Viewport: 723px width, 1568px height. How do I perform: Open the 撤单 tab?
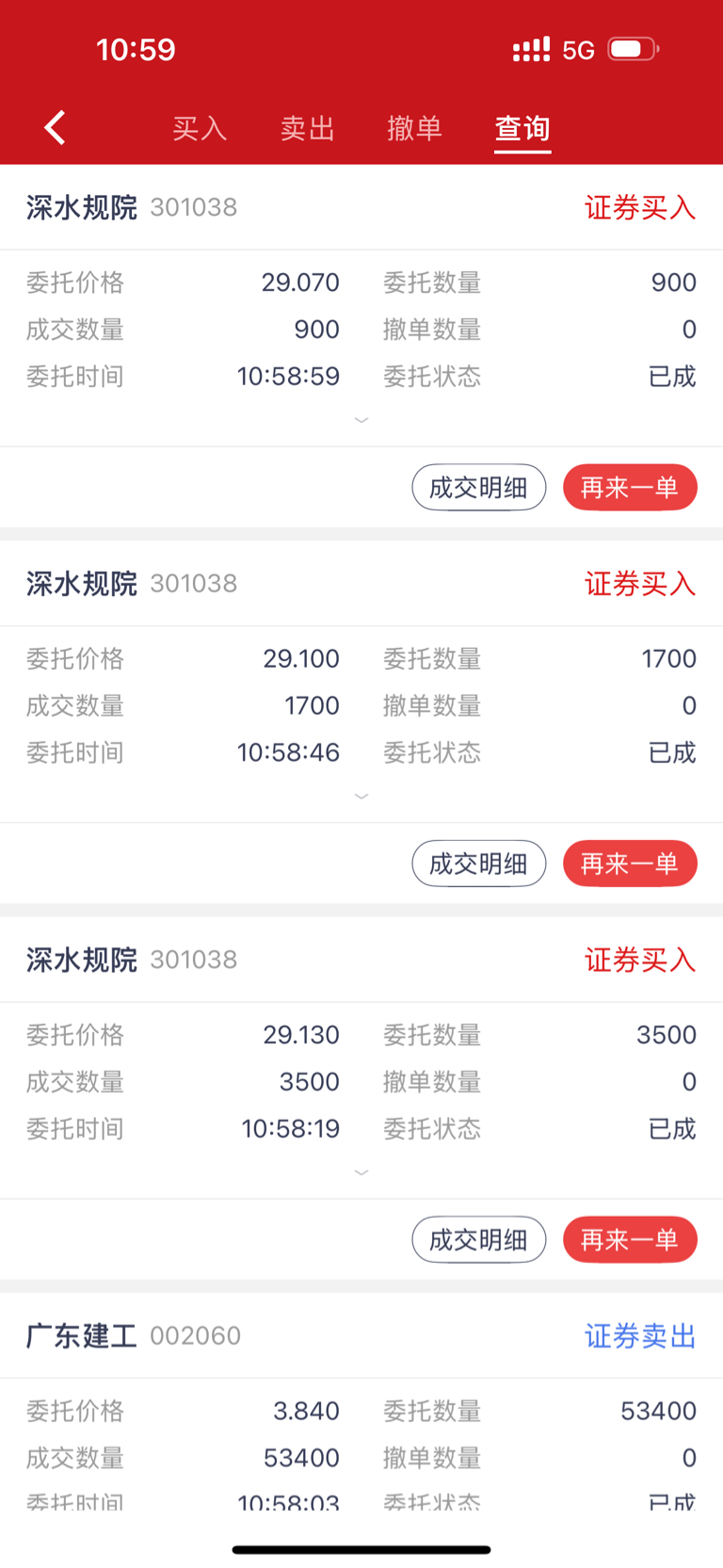(415, 128)
